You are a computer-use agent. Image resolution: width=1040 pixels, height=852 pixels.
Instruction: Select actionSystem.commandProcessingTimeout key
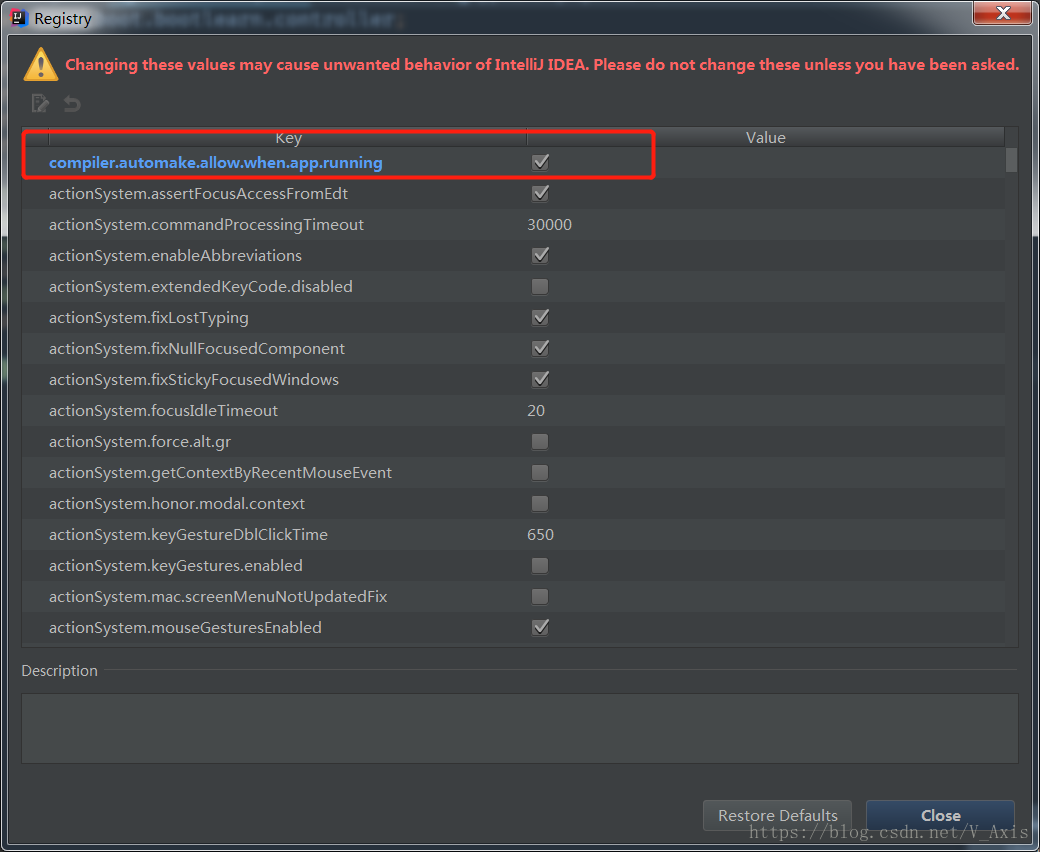[x=206, y=225]
